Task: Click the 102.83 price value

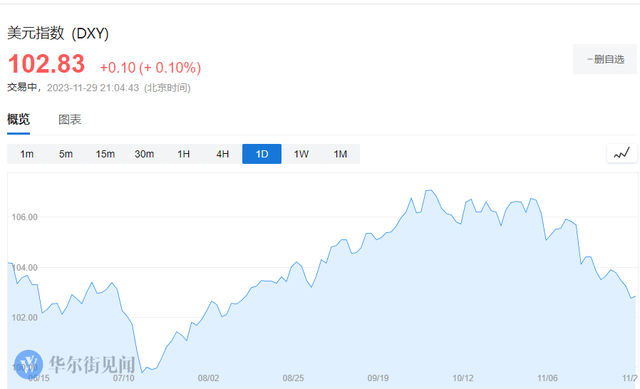Action: pos(46,64)
